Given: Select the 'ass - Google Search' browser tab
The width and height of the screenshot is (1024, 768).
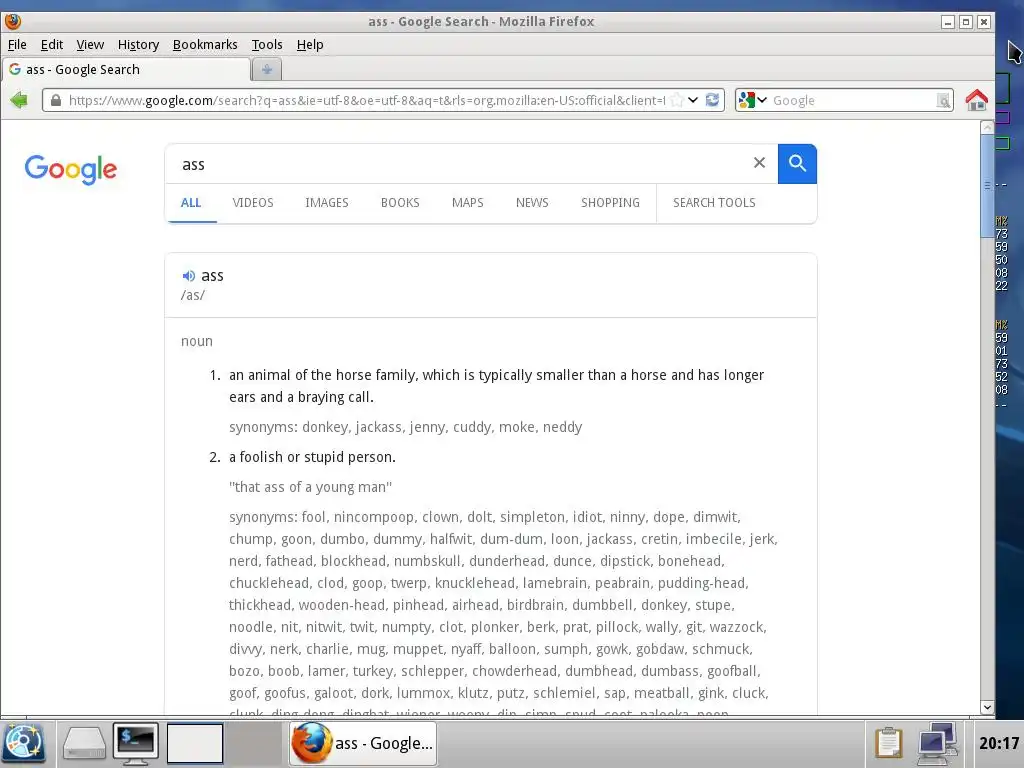Looking at the screenshot, I should pos(126,69).
